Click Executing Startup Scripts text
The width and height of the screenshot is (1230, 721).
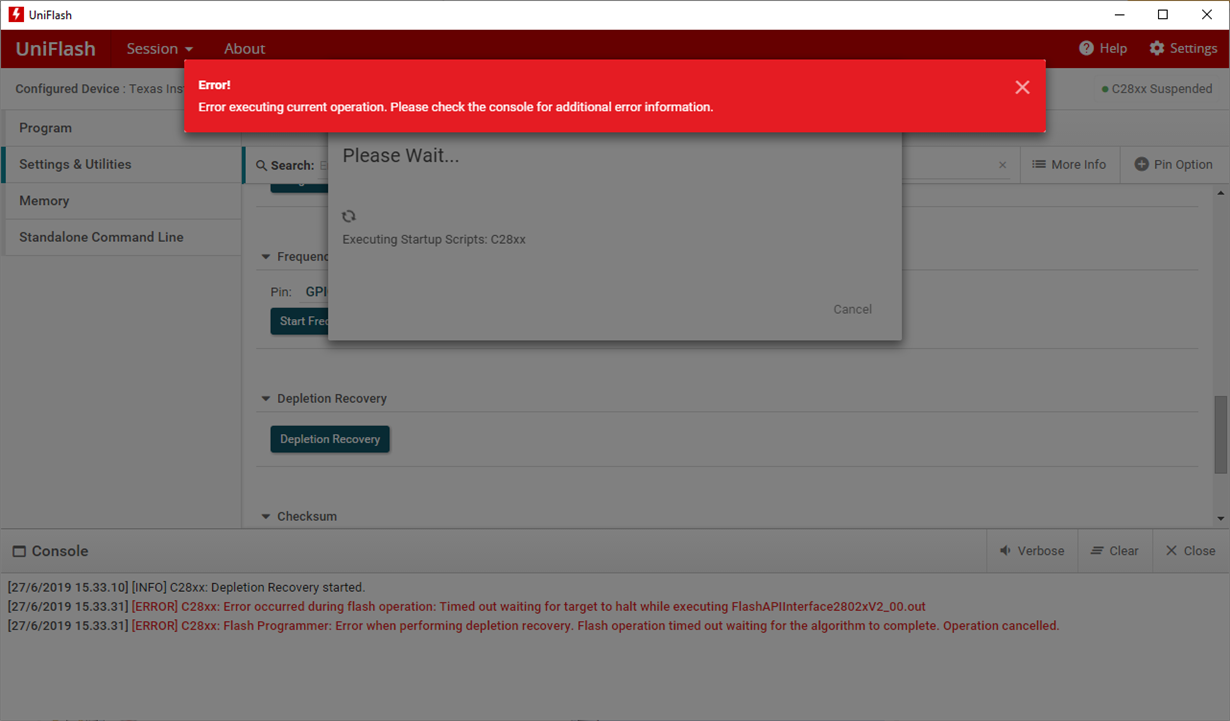click(434, 240)
